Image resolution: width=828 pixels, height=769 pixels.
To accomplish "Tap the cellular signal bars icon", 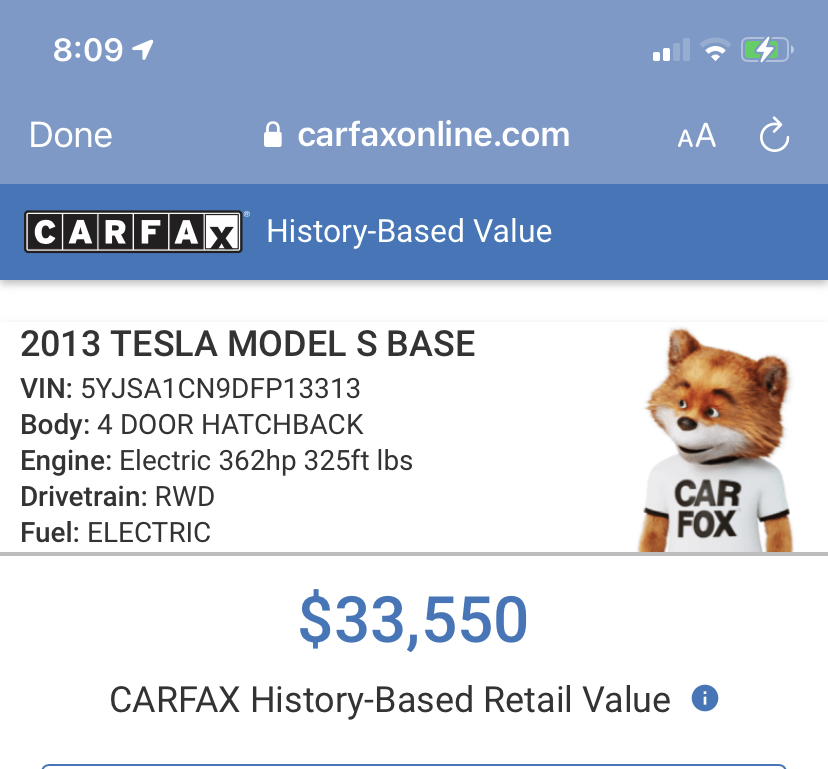I will click(x=670, y=50).
